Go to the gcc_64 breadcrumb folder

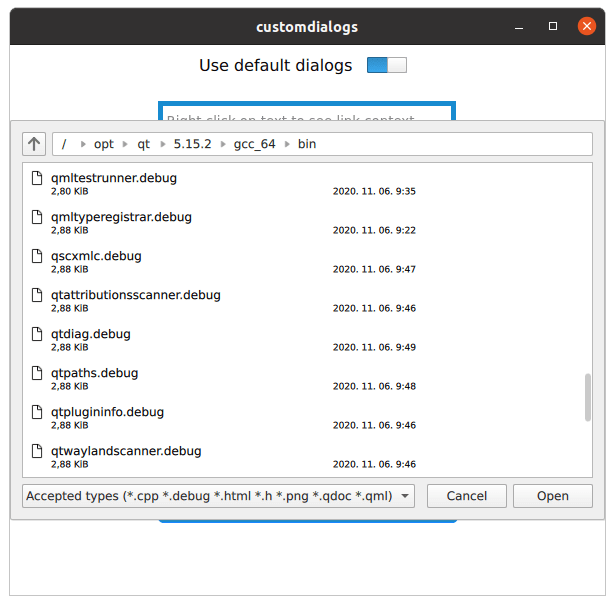coord(254,144)
